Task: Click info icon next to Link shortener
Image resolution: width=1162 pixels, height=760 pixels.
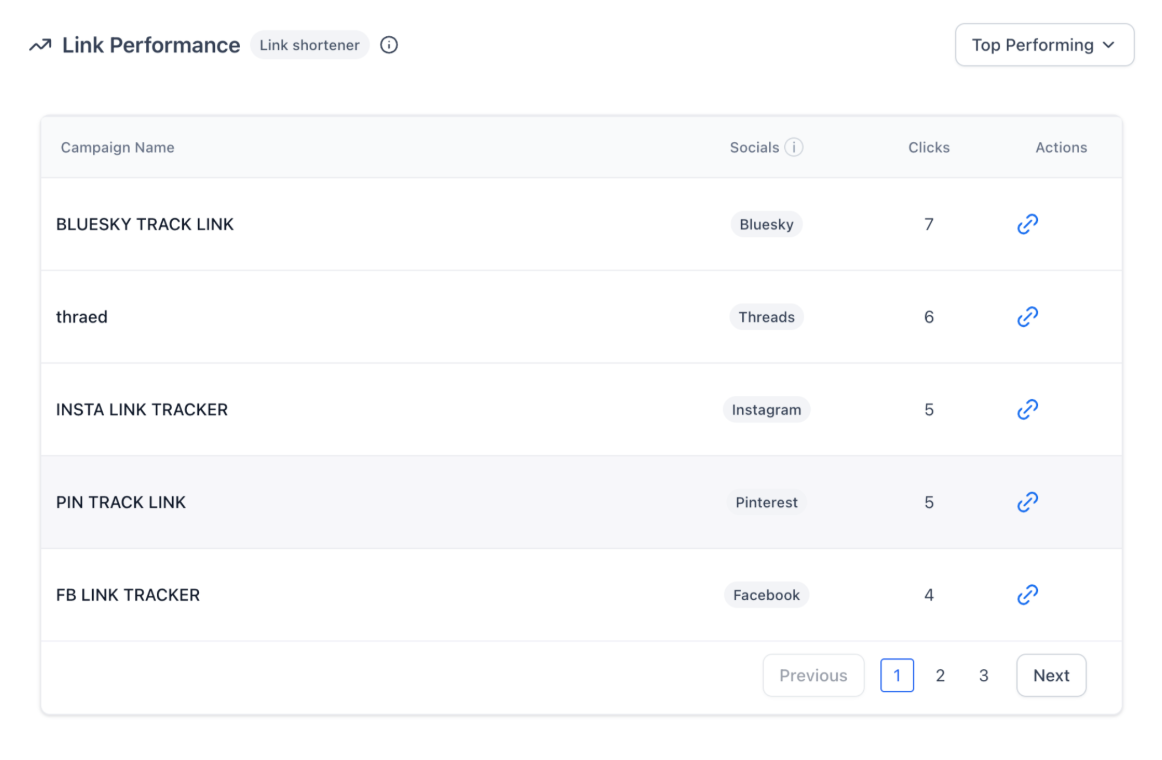Action: tap(389, 45)
